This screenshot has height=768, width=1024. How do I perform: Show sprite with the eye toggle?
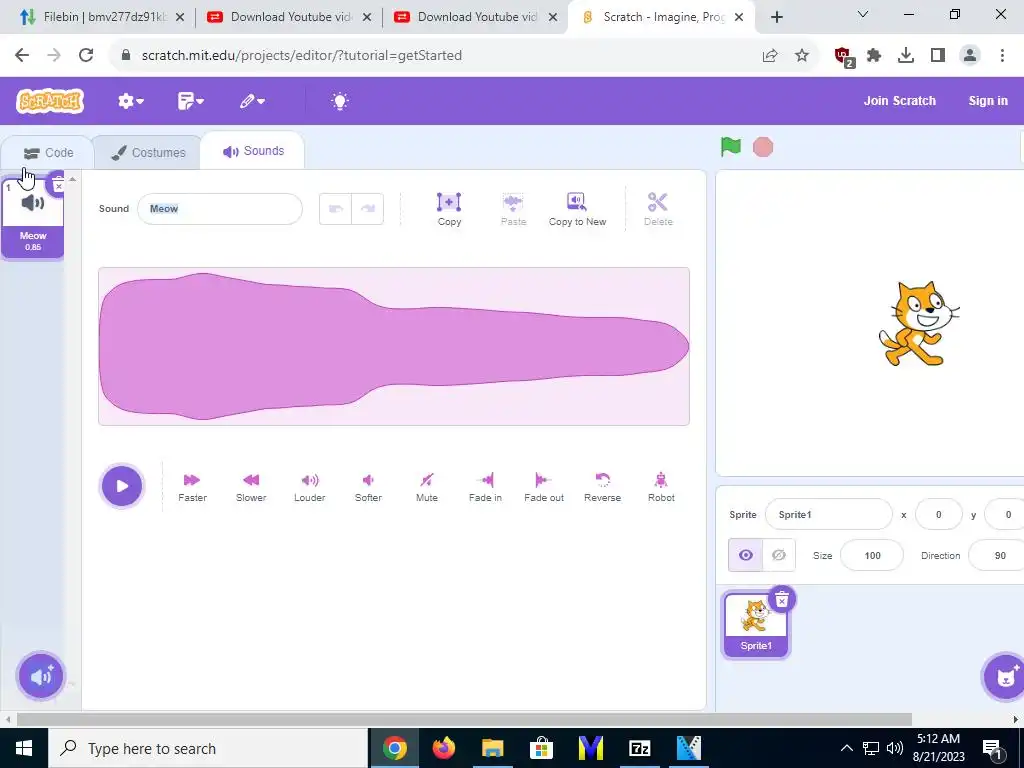pos(745,555)
